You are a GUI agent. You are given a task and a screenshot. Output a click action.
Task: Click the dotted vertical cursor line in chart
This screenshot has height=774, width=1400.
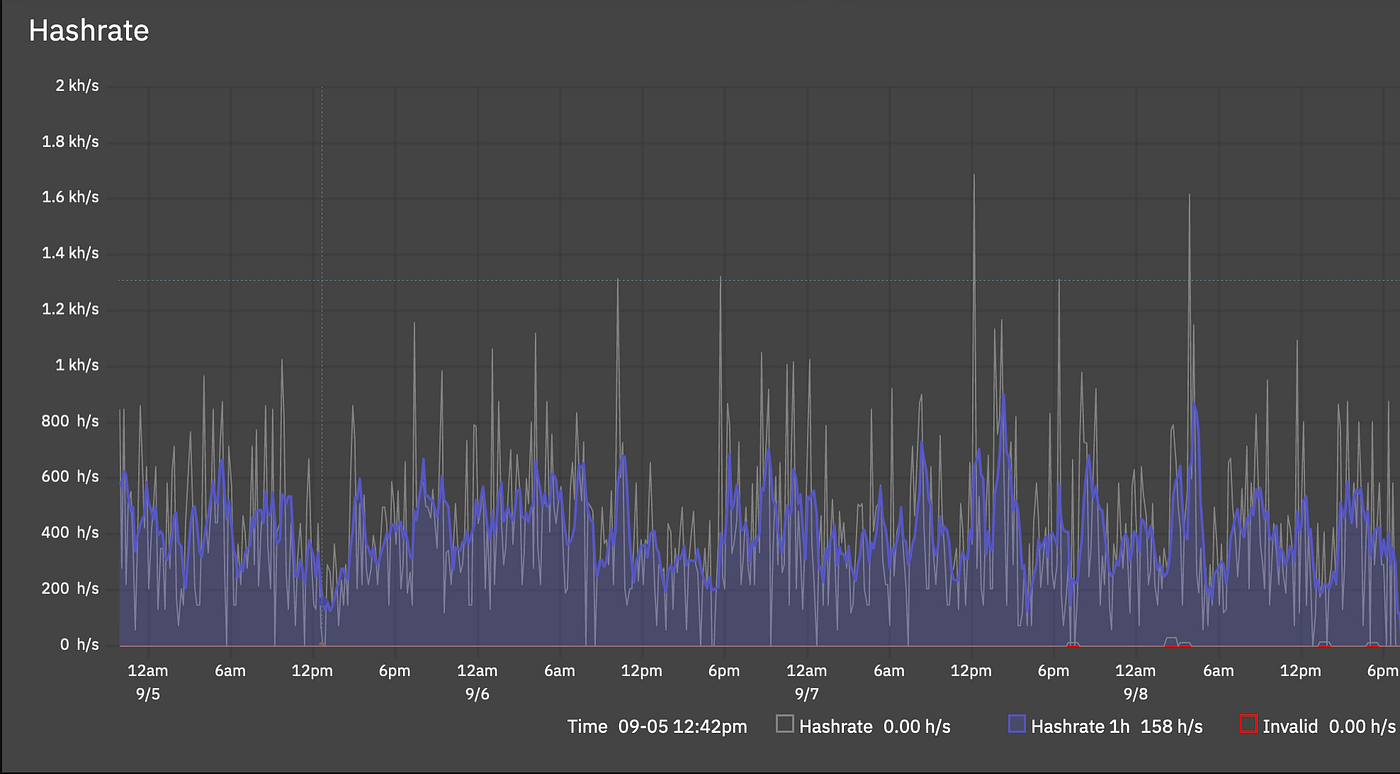point(321,366)
